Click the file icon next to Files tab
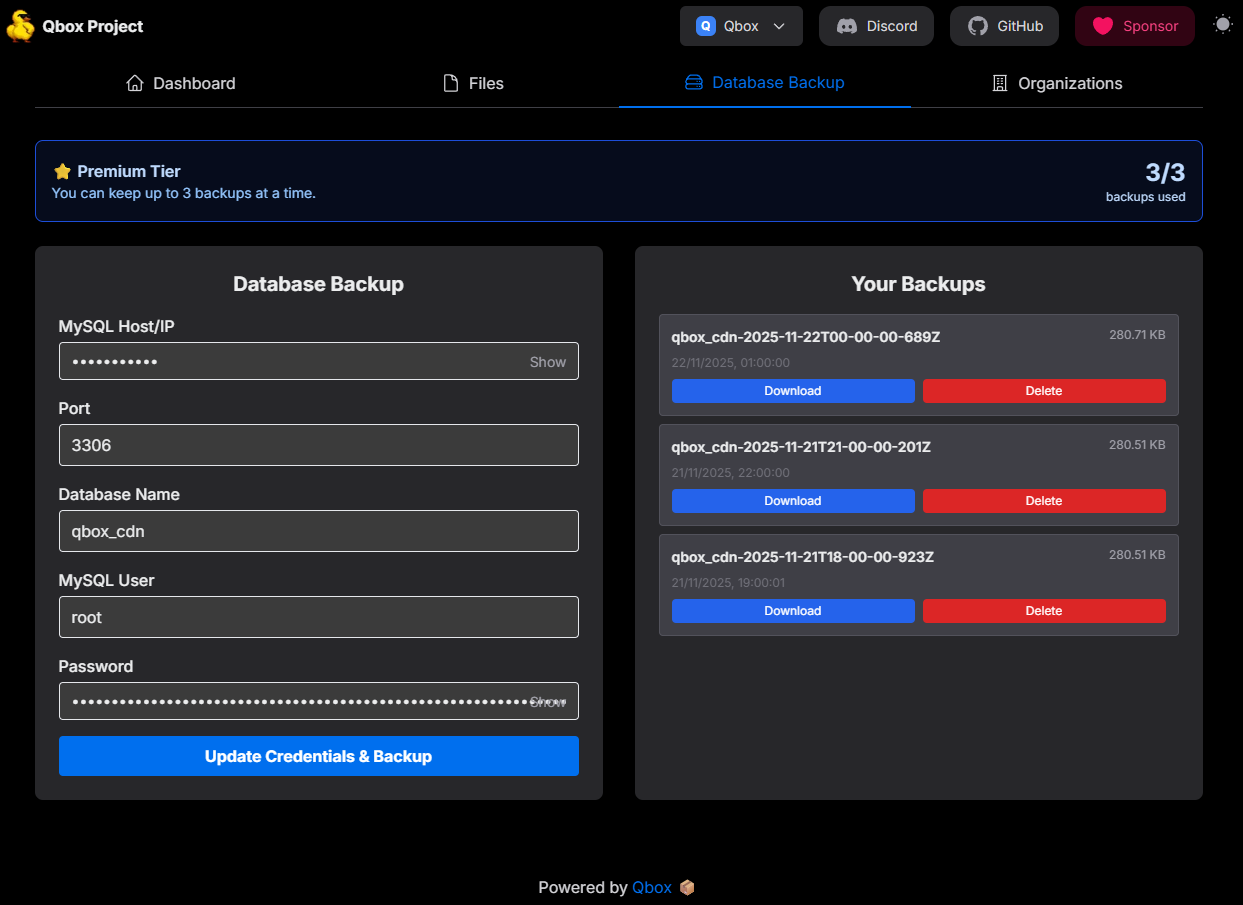 448,83
